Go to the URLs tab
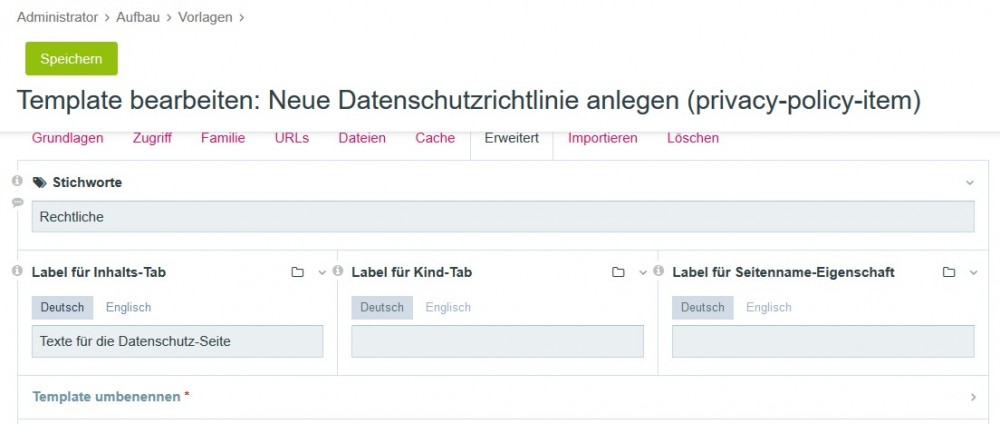This screenshot has width=1000, height=424. 291,138
